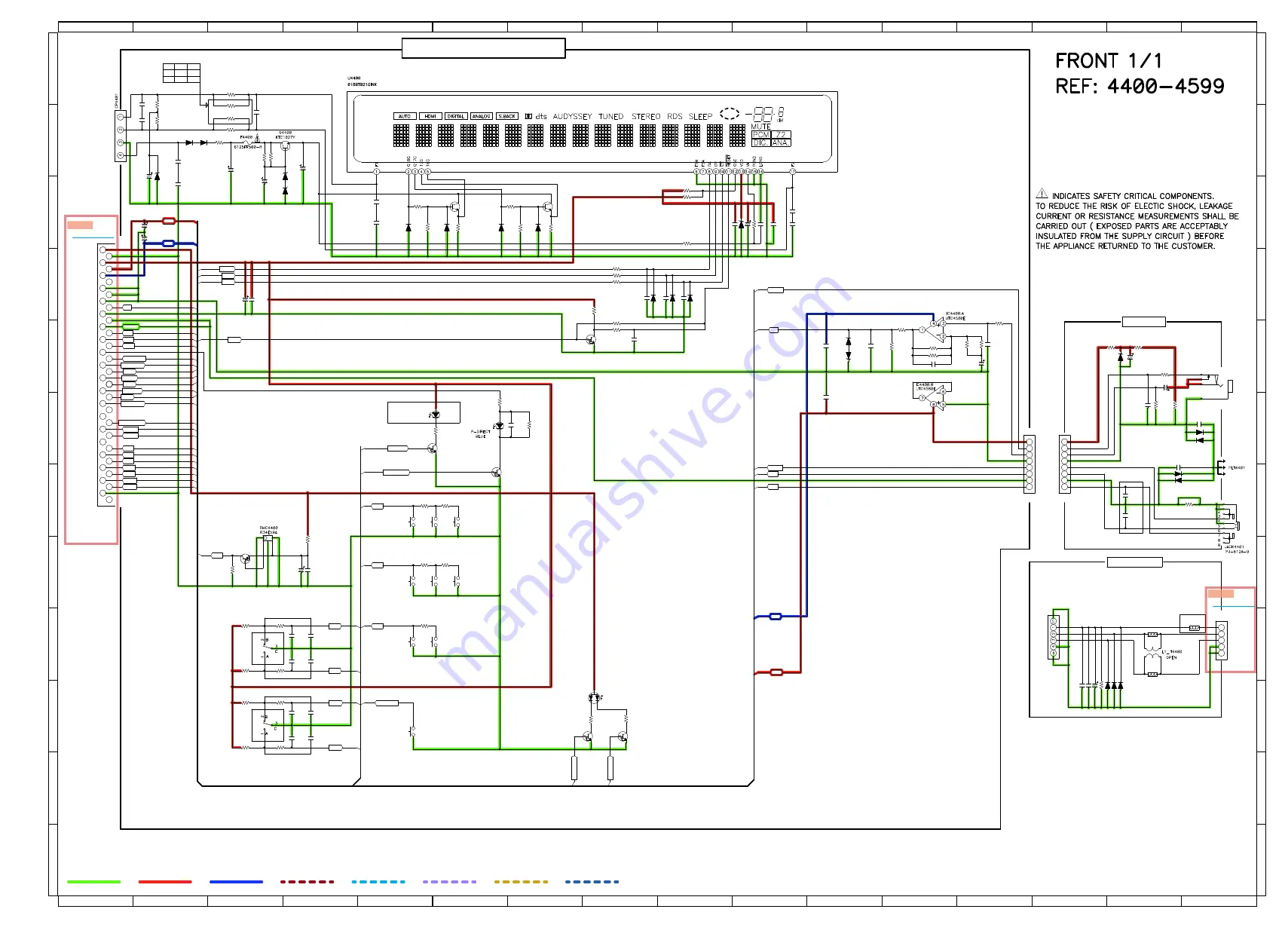Click the FRONT 1/1 sheet title
The height and width of the screenshot is (952, 1282).
click(1109, 61)
